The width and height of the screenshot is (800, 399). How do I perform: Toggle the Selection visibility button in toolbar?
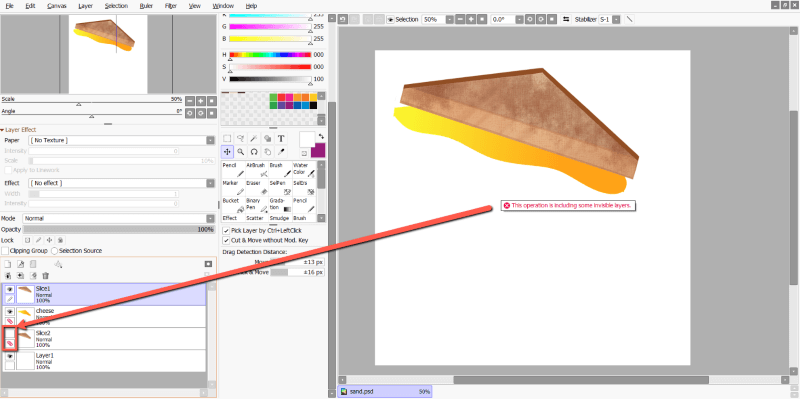click(x=390, y=19)
